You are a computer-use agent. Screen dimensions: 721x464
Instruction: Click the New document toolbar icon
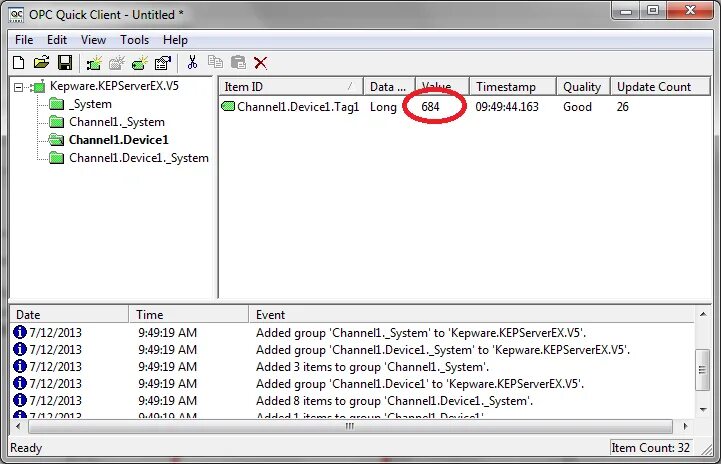[19, 63]
